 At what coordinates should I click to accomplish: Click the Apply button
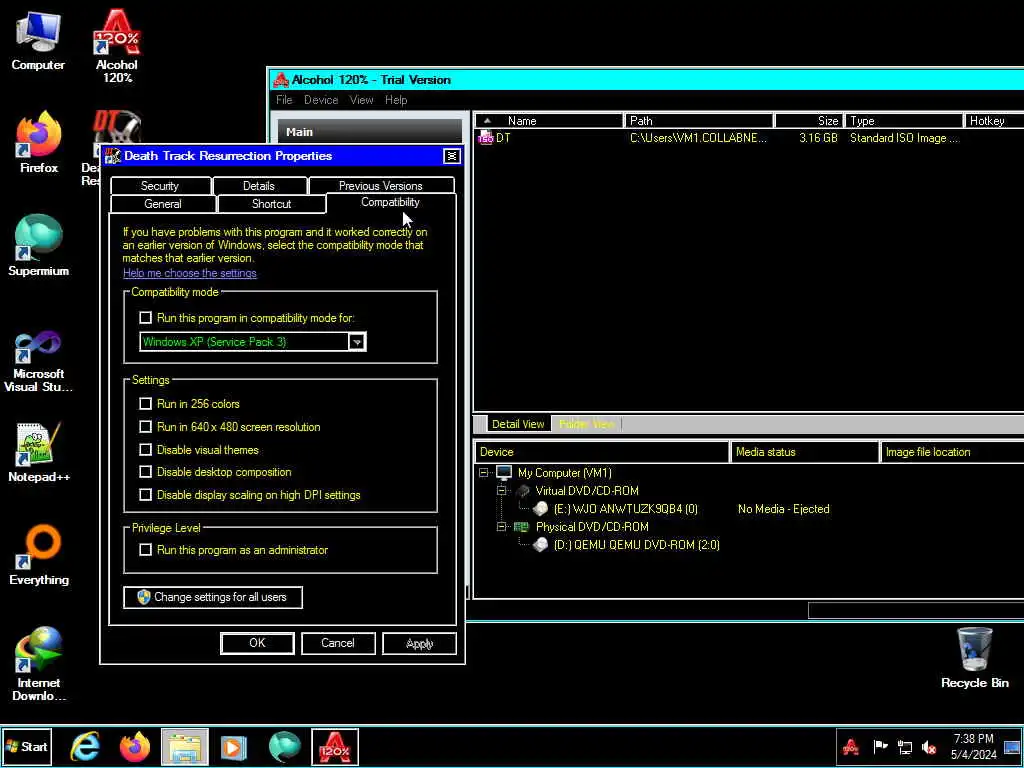coord(419,643)
